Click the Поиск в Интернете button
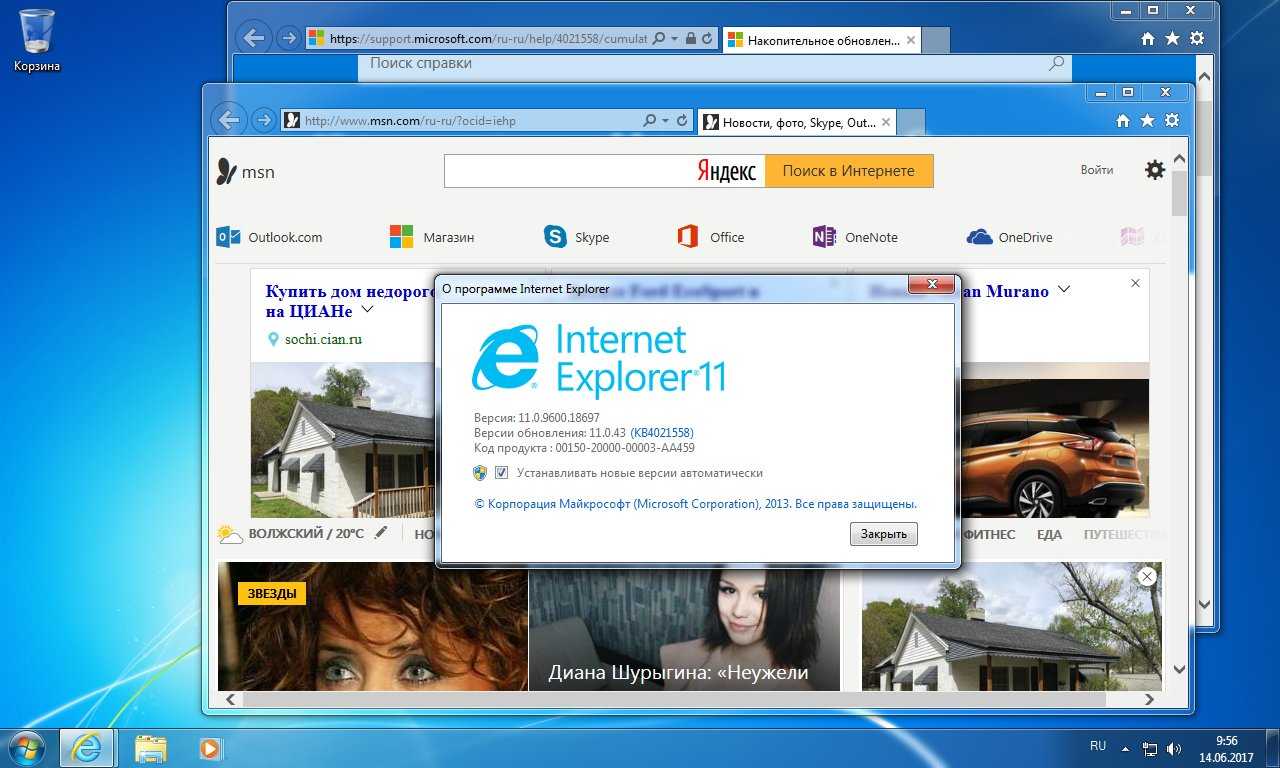1280x768 pixels. pyautogui.click(x=848, y=171)
